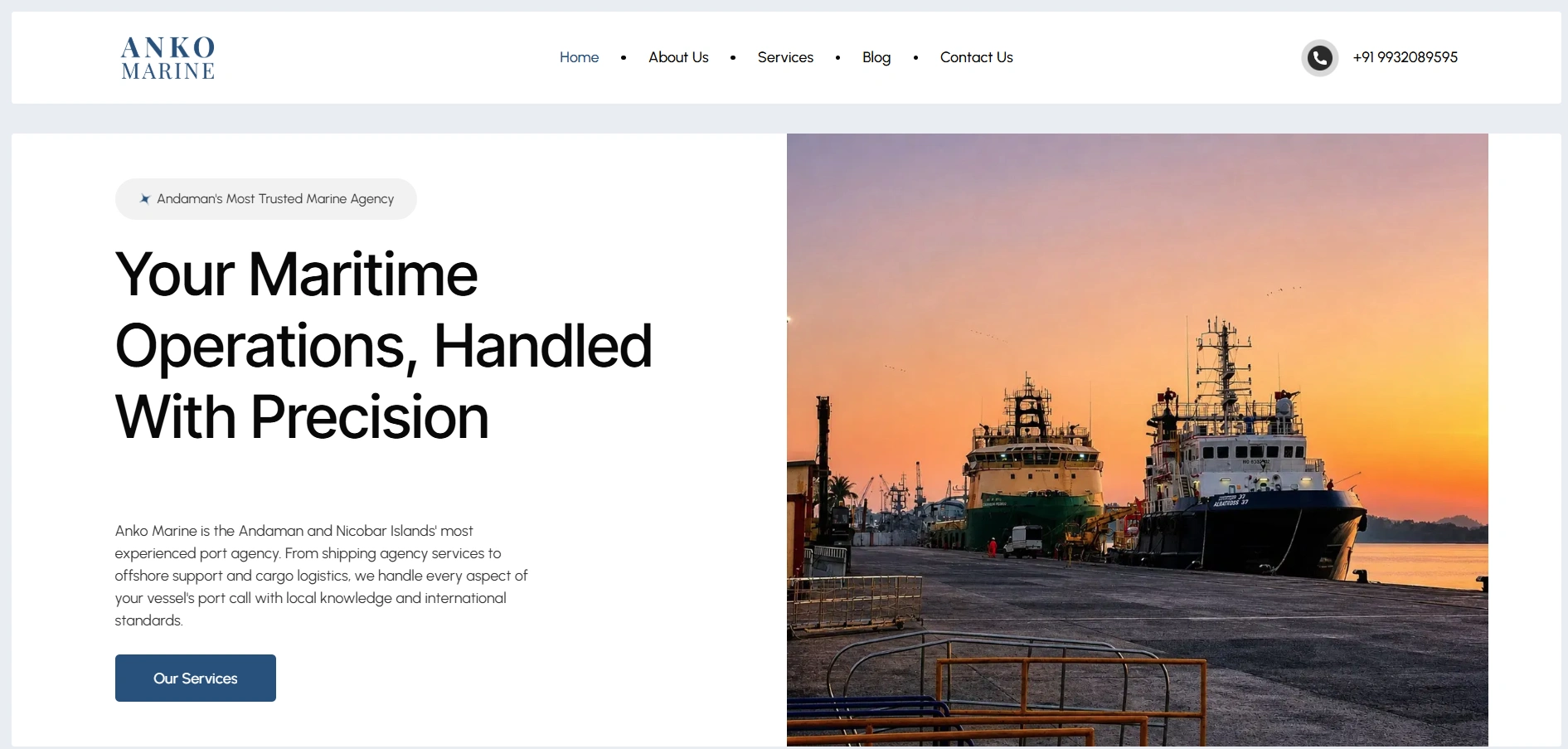Screen dimensions: 1568x749
Task: Click the dot separator after Home
Action: 624,58
